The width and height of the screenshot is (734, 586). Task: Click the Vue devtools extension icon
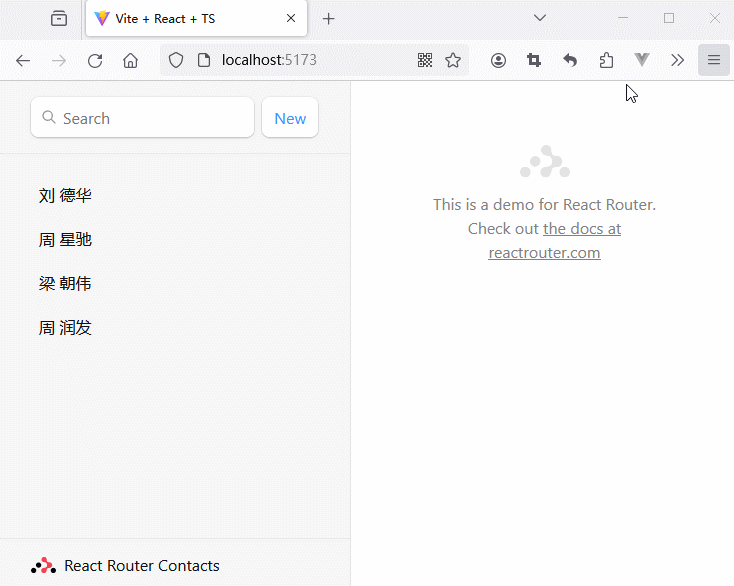tap(642, 60)
